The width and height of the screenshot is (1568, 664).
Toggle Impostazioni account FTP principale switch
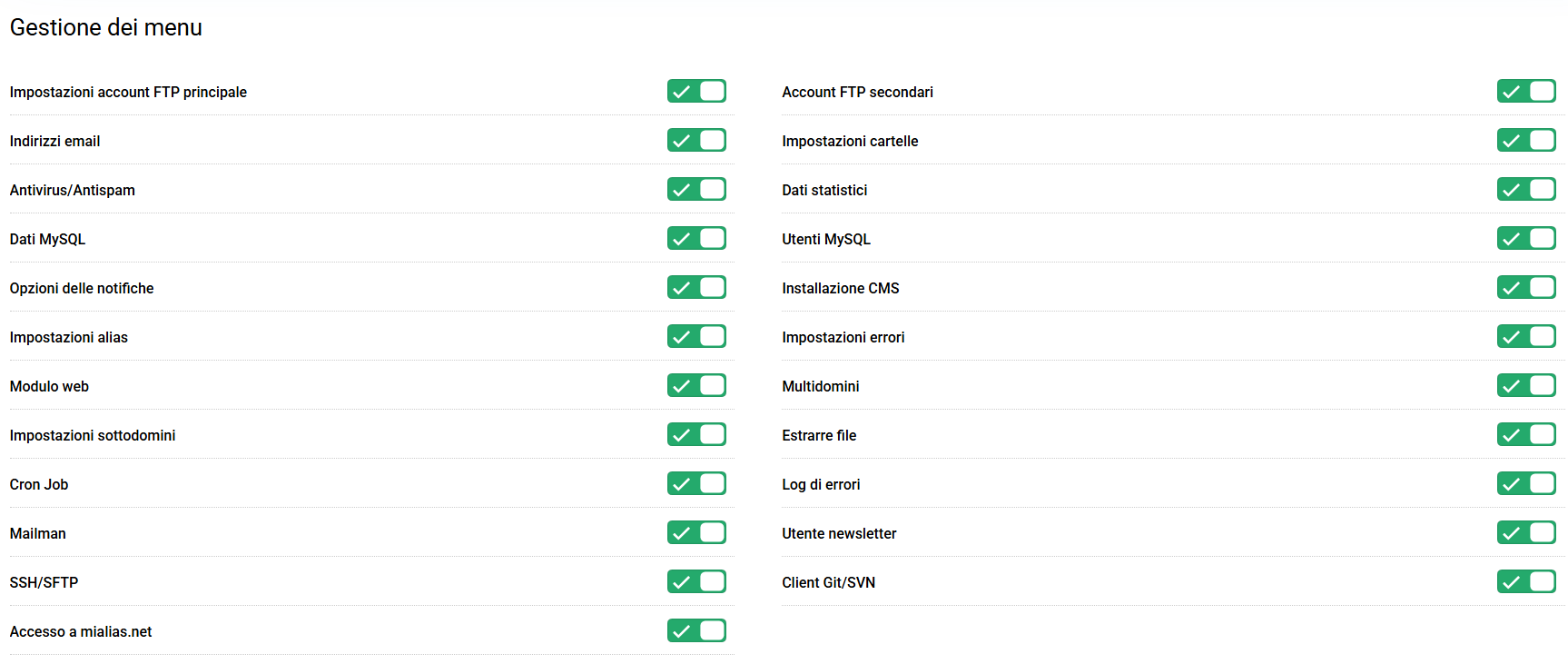[x=696, y=92]
